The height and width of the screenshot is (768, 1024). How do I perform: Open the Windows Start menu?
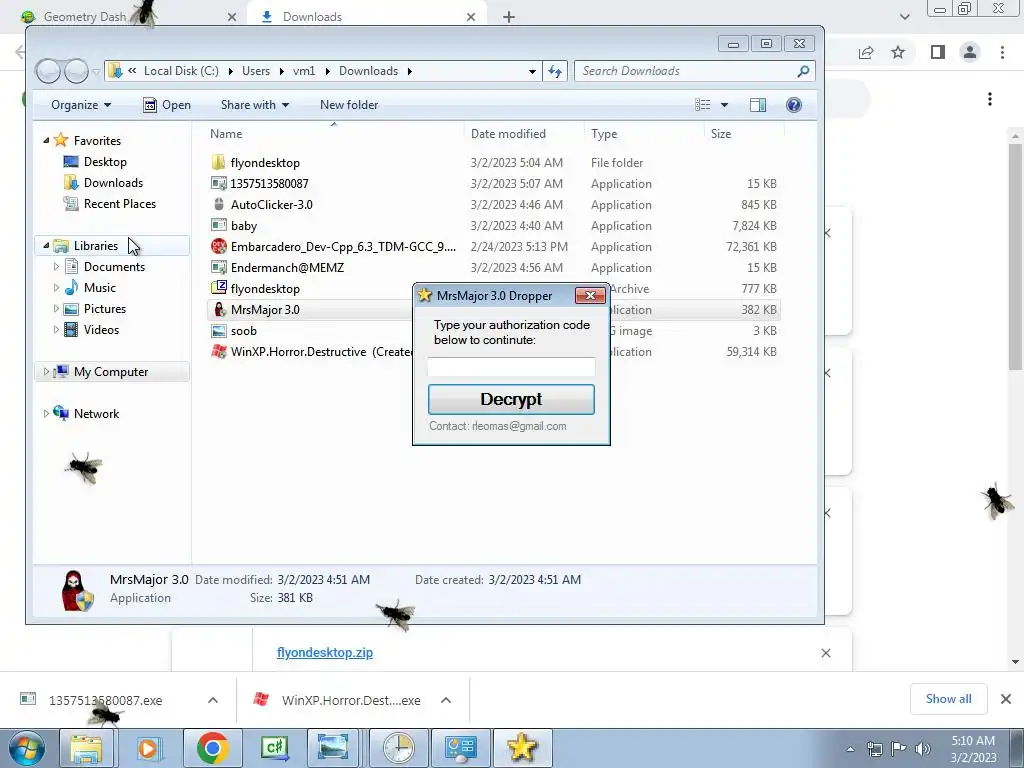pos(26,748)
